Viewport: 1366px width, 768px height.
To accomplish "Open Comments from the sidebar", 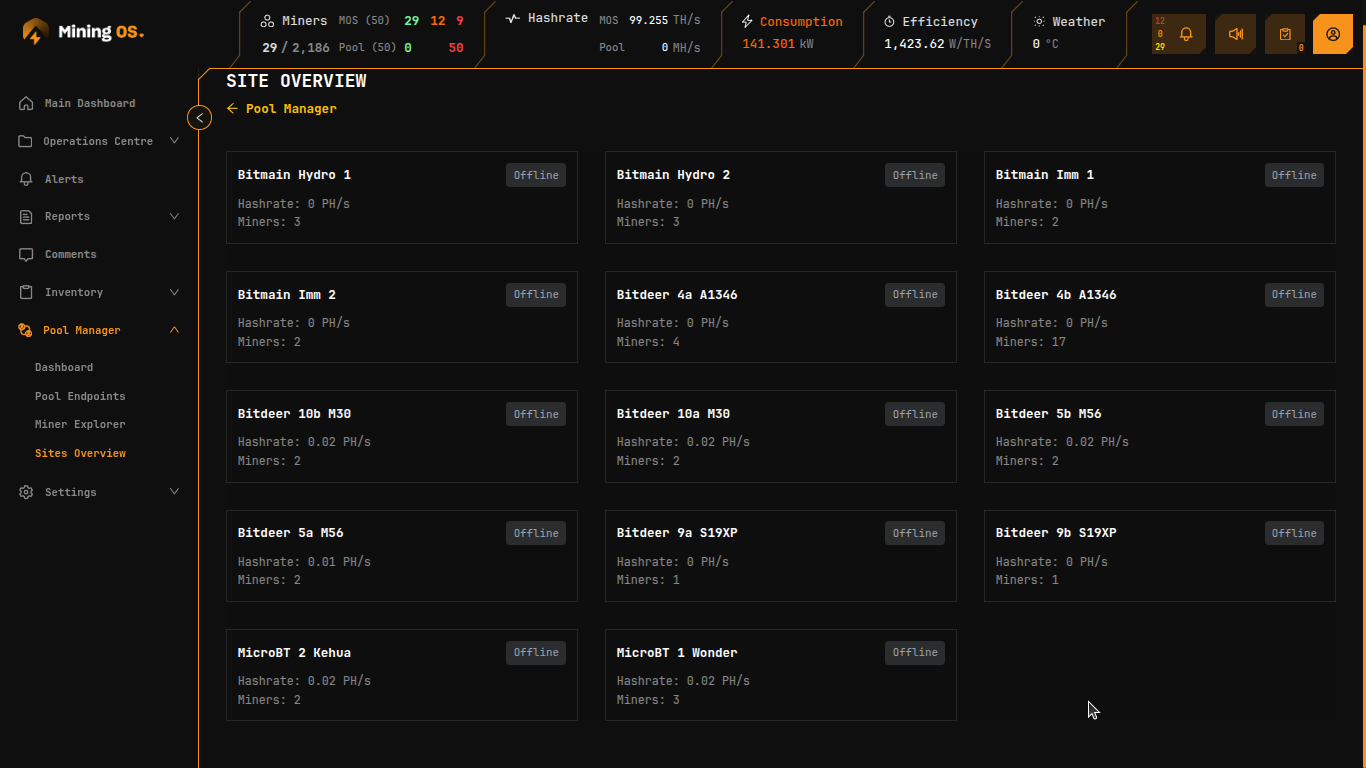I will pyautogui.click(x=72, y=254).
